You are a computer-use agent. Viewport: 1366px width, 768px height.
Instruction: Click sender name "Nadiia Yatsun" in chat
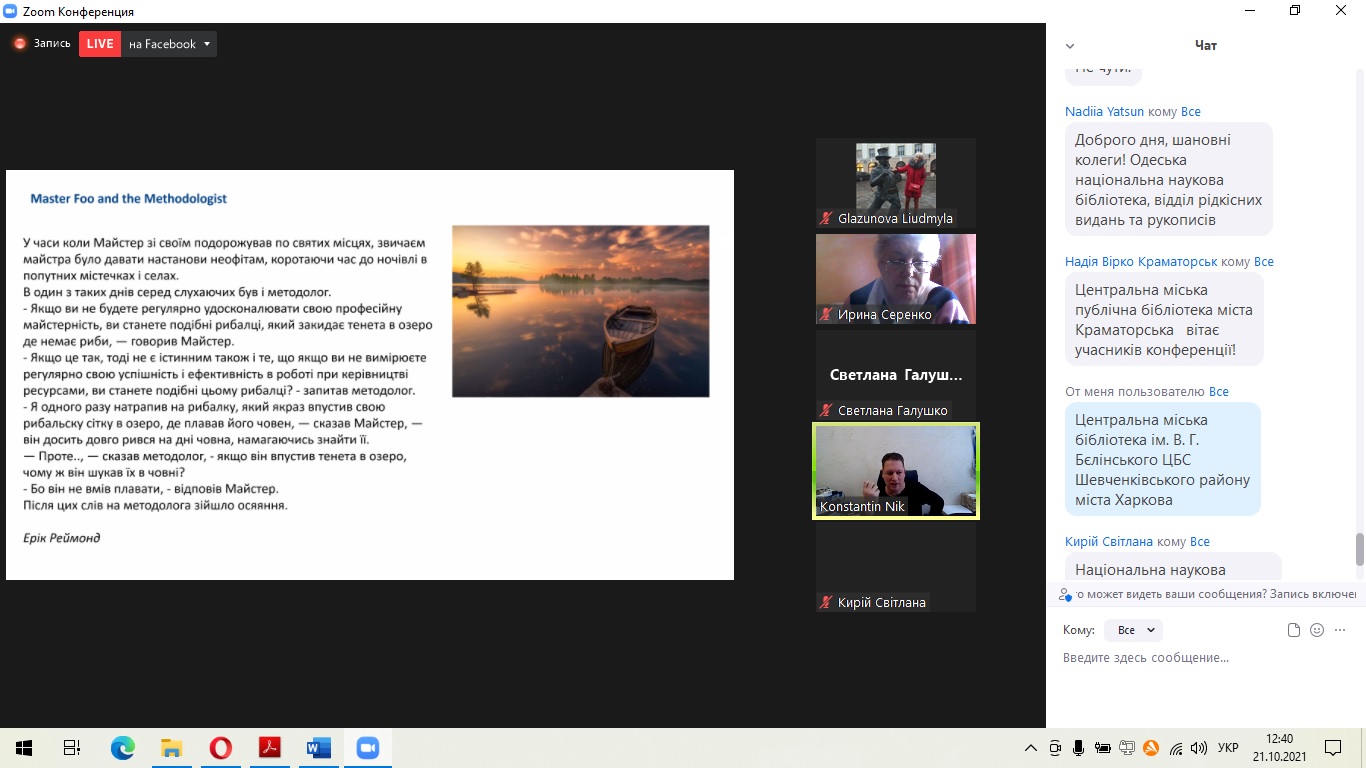pos(1105,111)
